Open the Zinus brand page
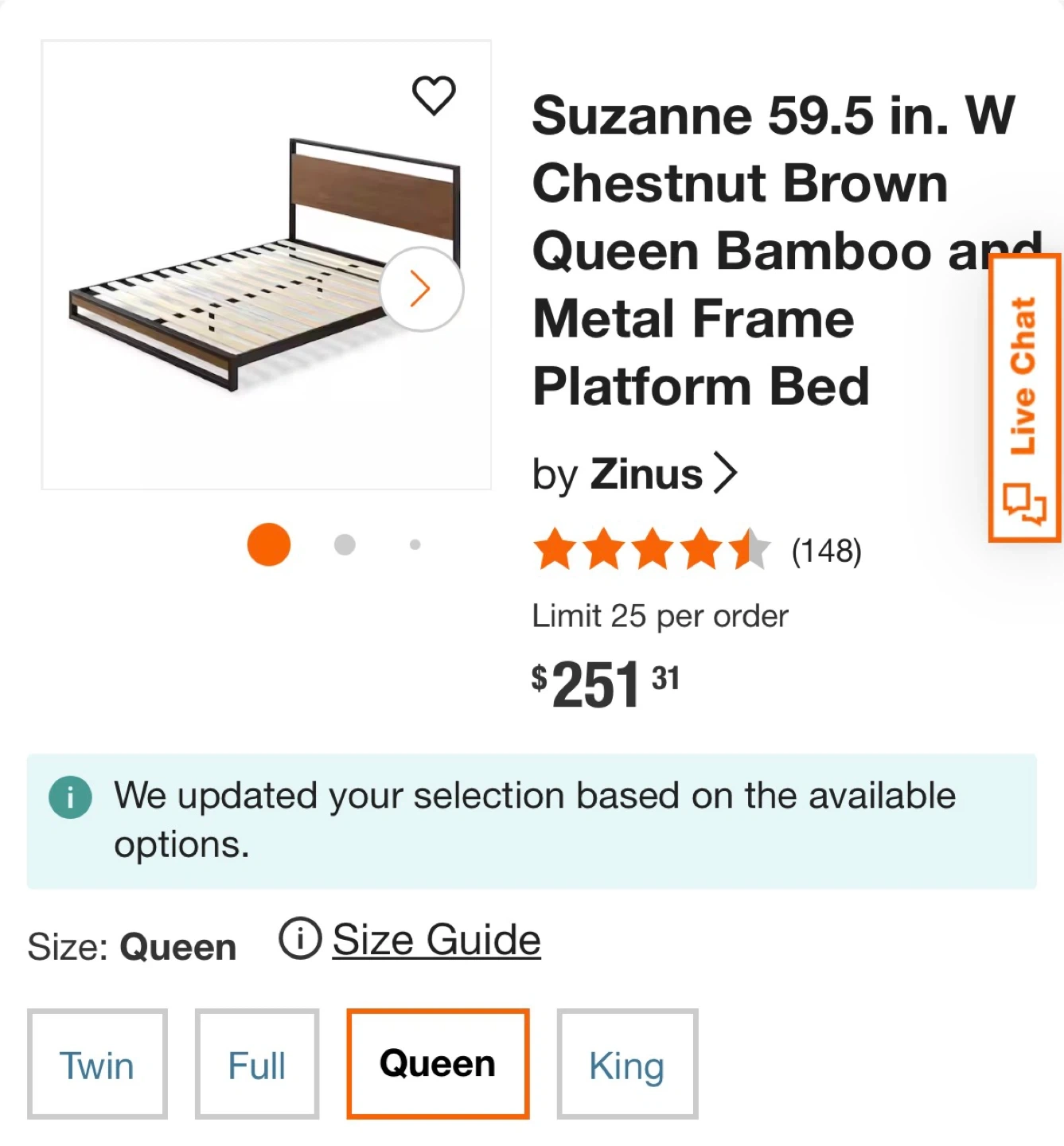The height and width of the screenshot is (1146, 1064). coord(645,474)
